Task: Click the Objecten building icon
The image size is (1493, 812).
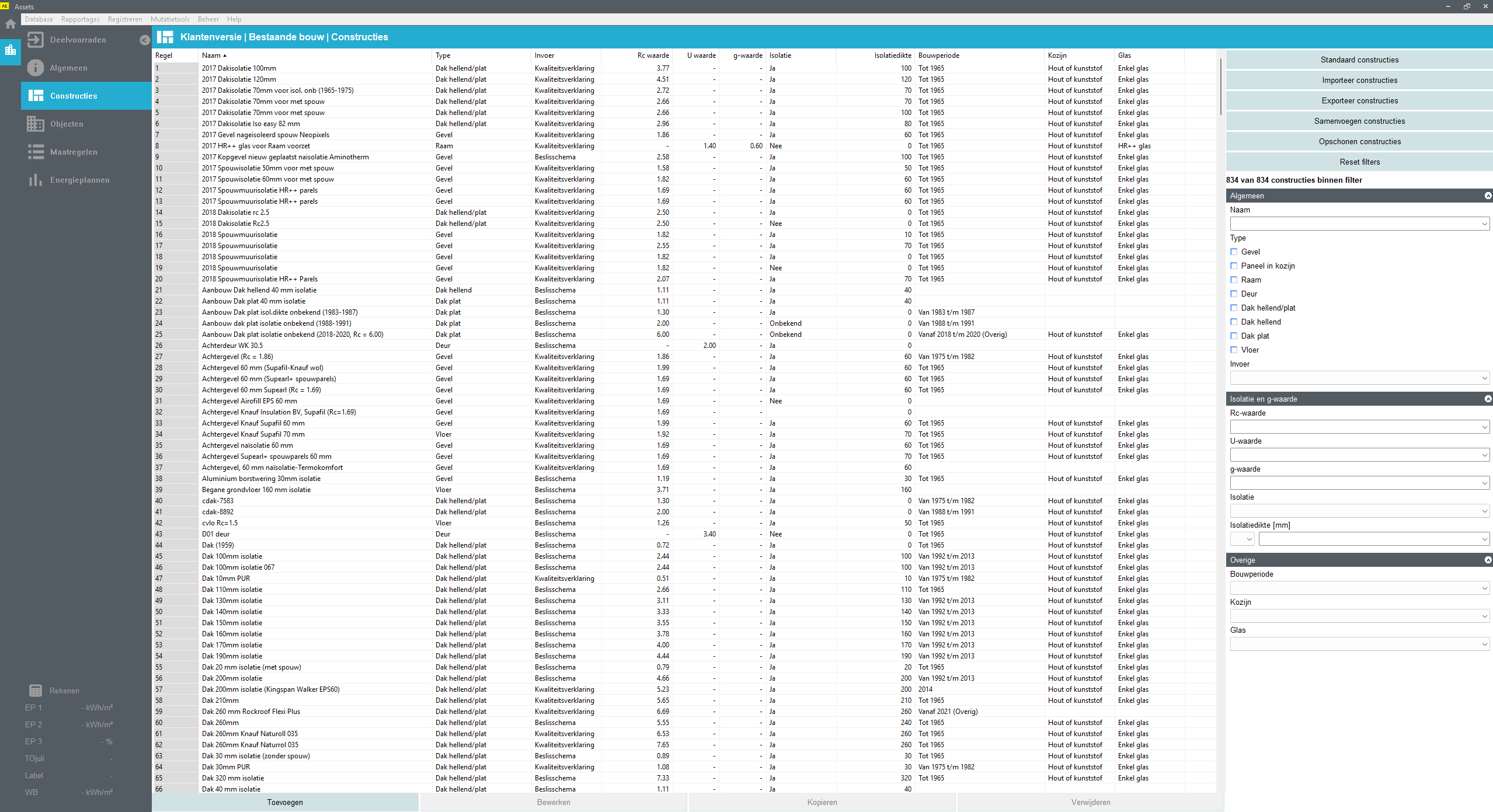Action: [x=35, y=124]
